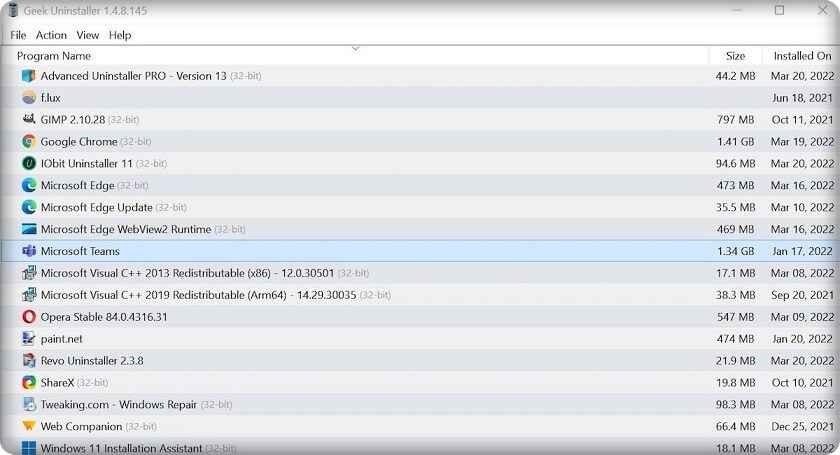Click the 547 MB size of Opera

click(736, 317)
